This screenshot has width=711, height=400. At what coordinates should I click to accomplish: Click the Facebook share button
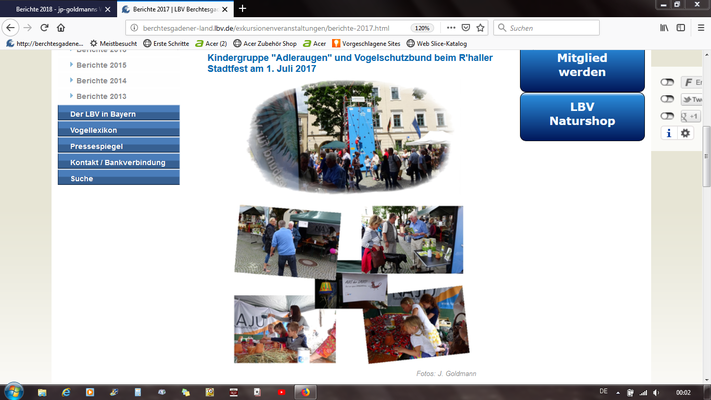point(692,82)
